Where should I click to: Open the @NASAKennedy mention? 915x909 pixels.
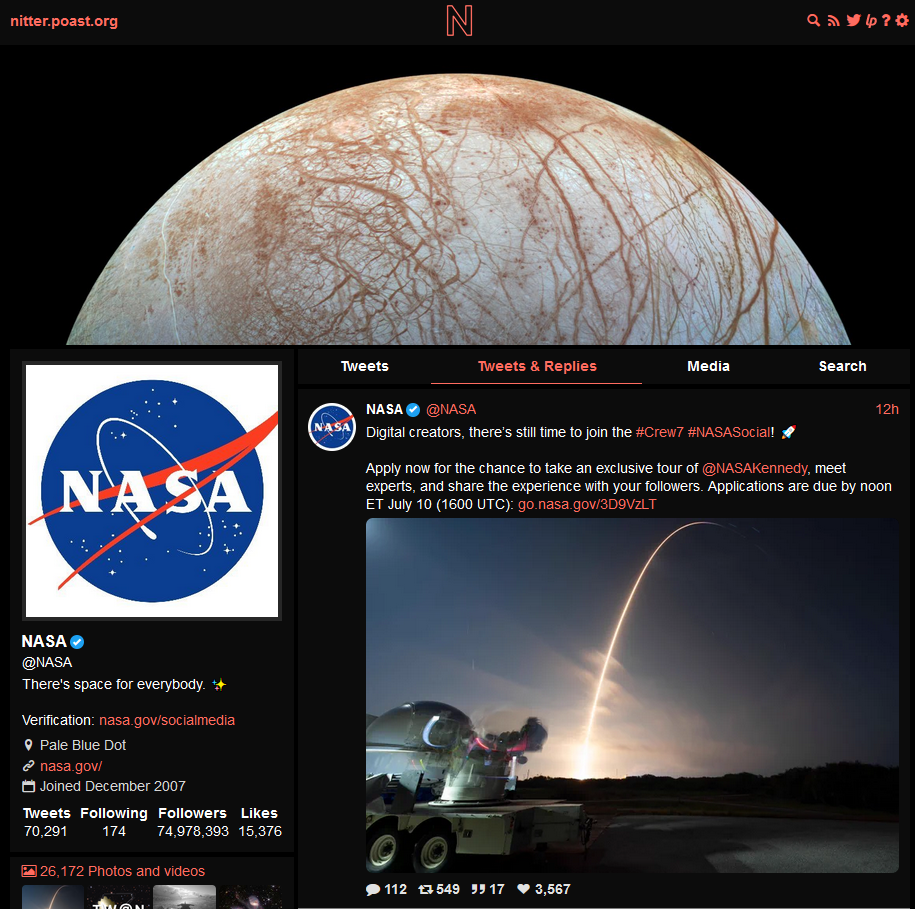coord(755,469)
